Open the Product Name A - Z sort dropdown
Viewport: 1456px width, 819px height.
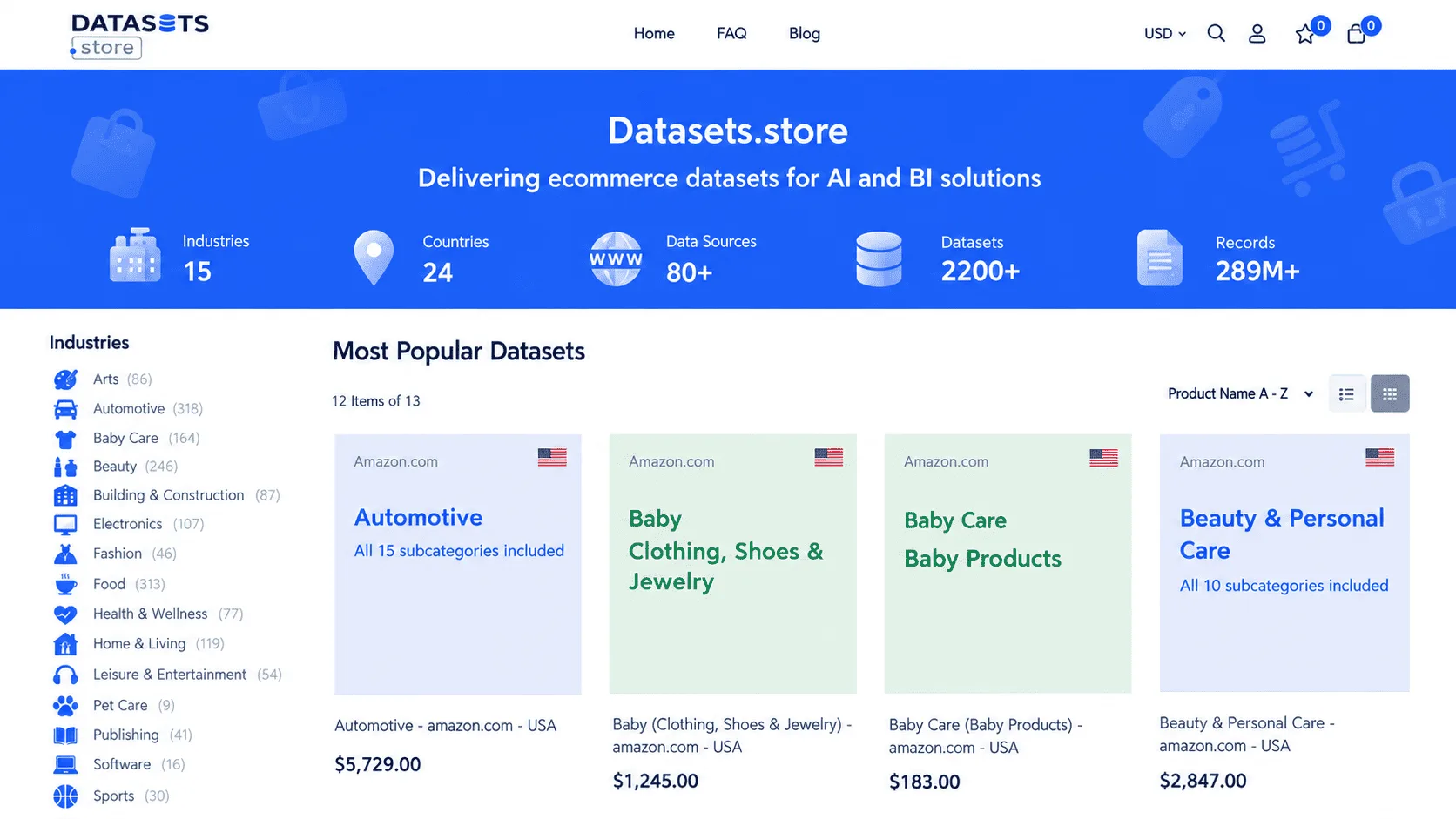(1240, 394)
